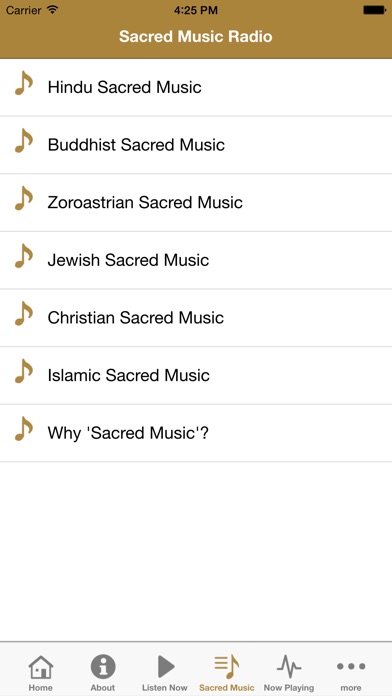This screenshot has width=392, height=696.
Task: Tap the battery status icon
Action: [x=374, y=10]
